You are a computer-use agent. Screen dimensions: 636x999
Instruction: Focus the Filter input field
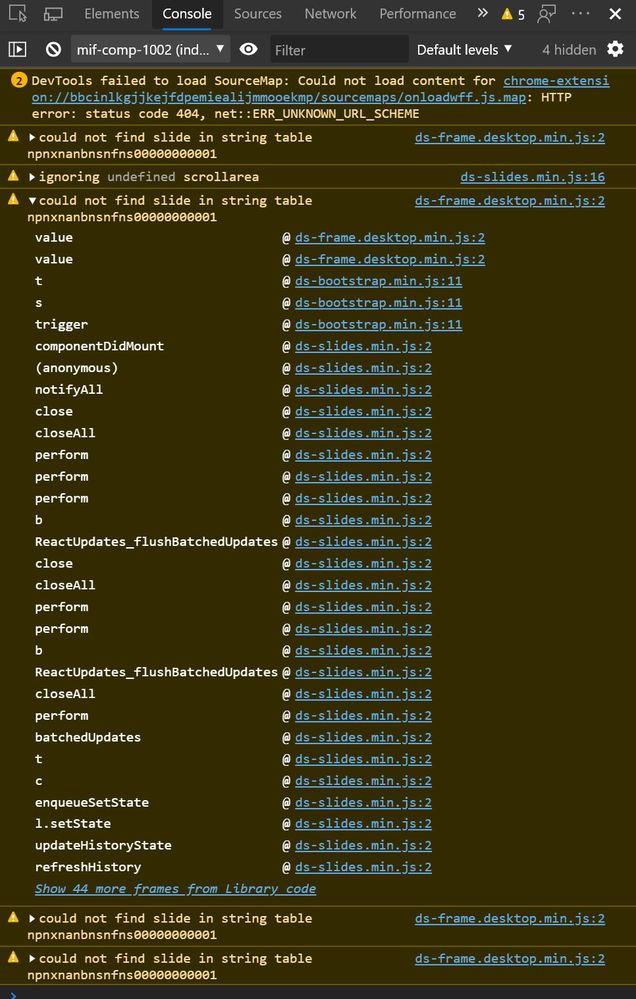coord(338,49)
